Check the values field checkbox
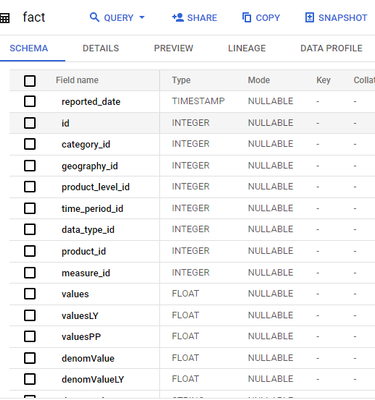 [x=30, y=294]
